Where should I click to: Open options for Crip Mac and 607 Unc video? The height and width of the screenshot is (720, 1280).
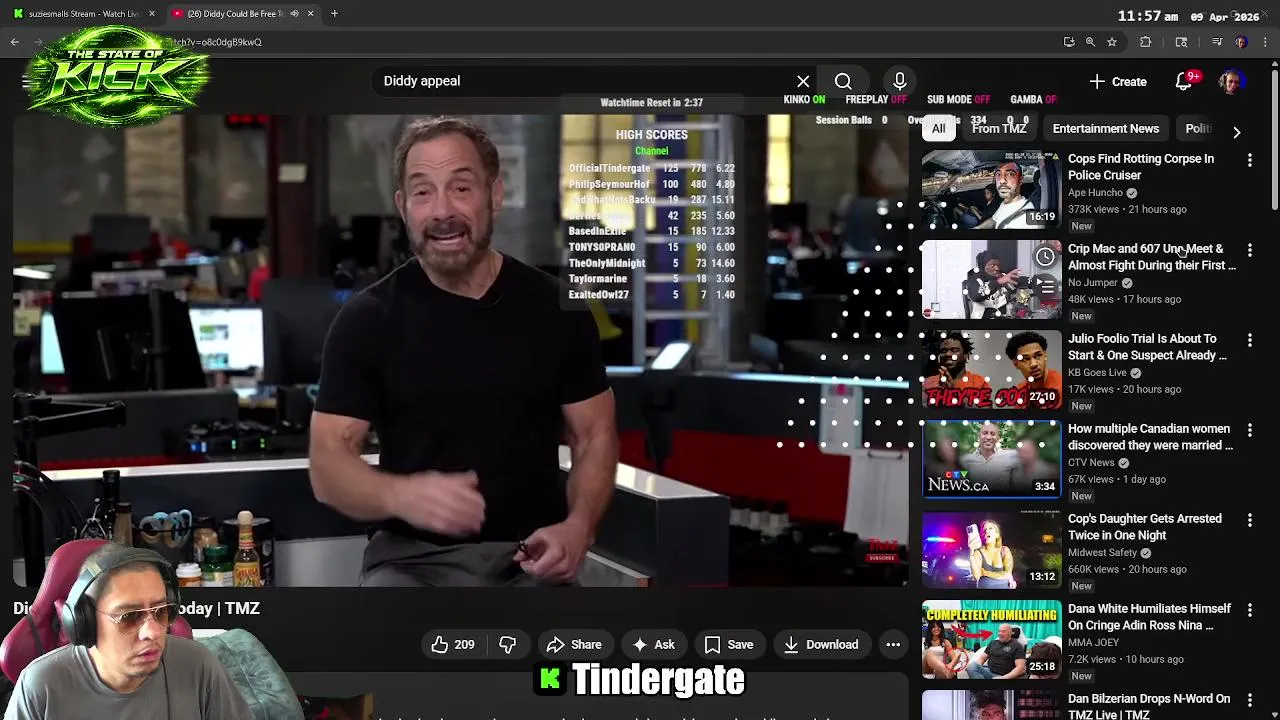[x=1249, y=250]
